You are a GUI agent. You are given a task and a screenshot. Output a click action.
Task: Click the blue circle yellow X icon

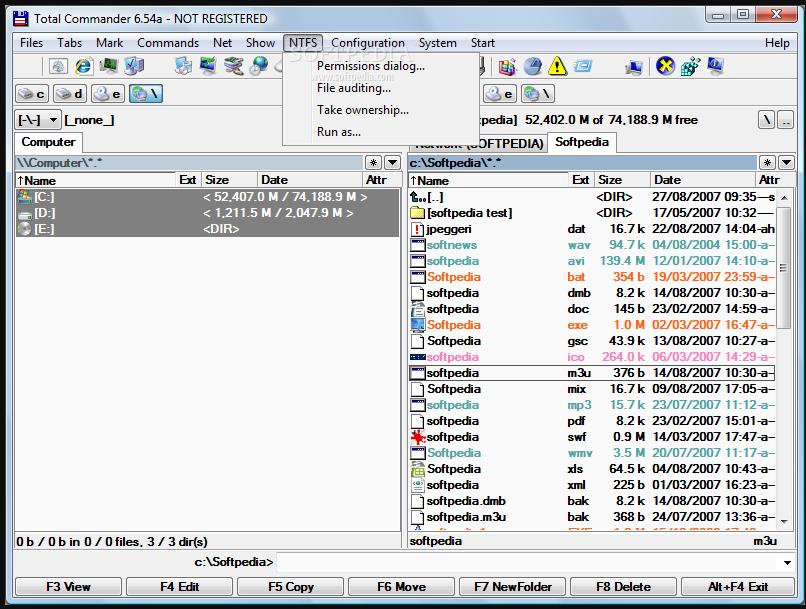click(x=665, y=66)
